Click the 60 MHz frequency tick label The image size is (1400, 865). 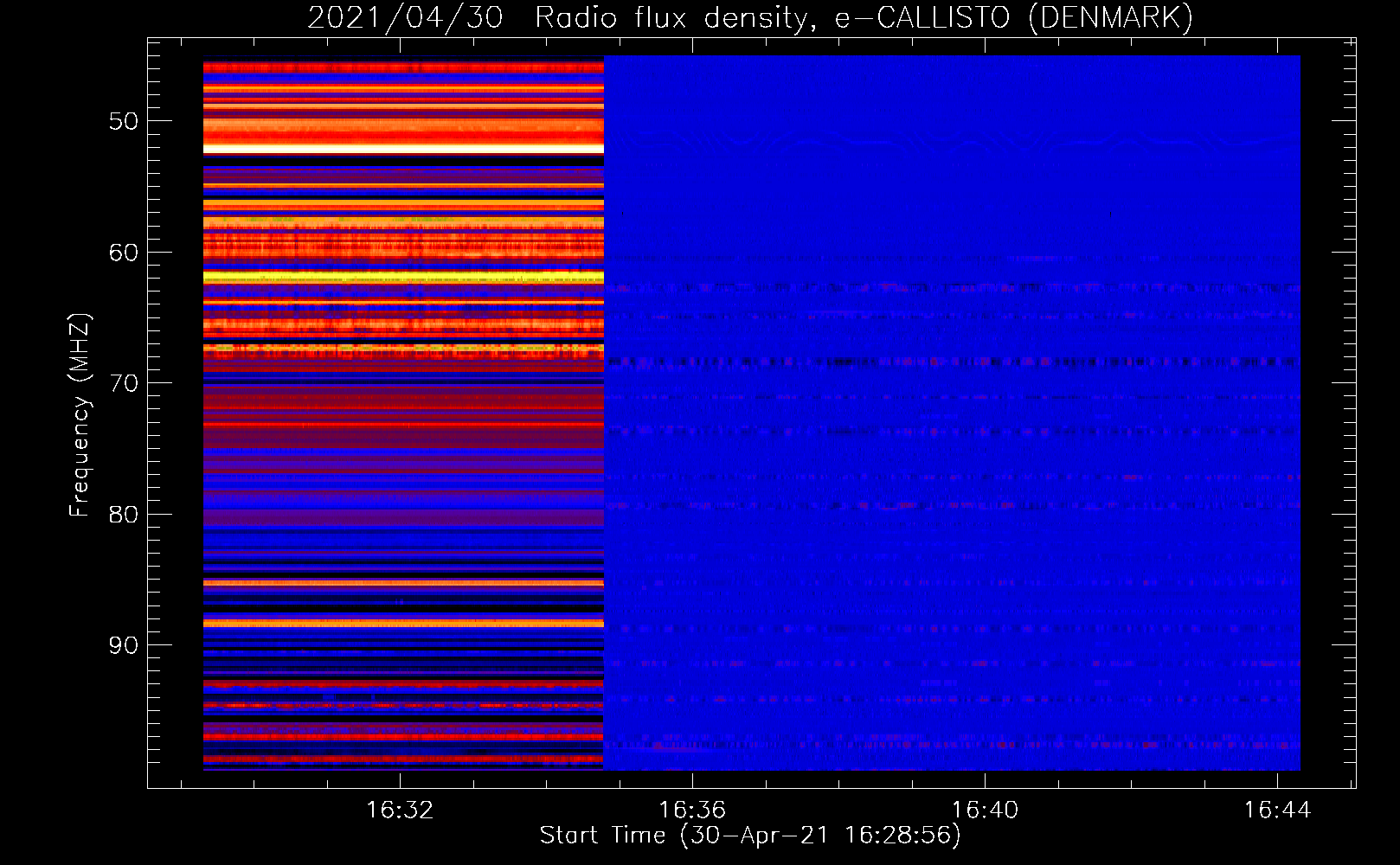point(124,253)
